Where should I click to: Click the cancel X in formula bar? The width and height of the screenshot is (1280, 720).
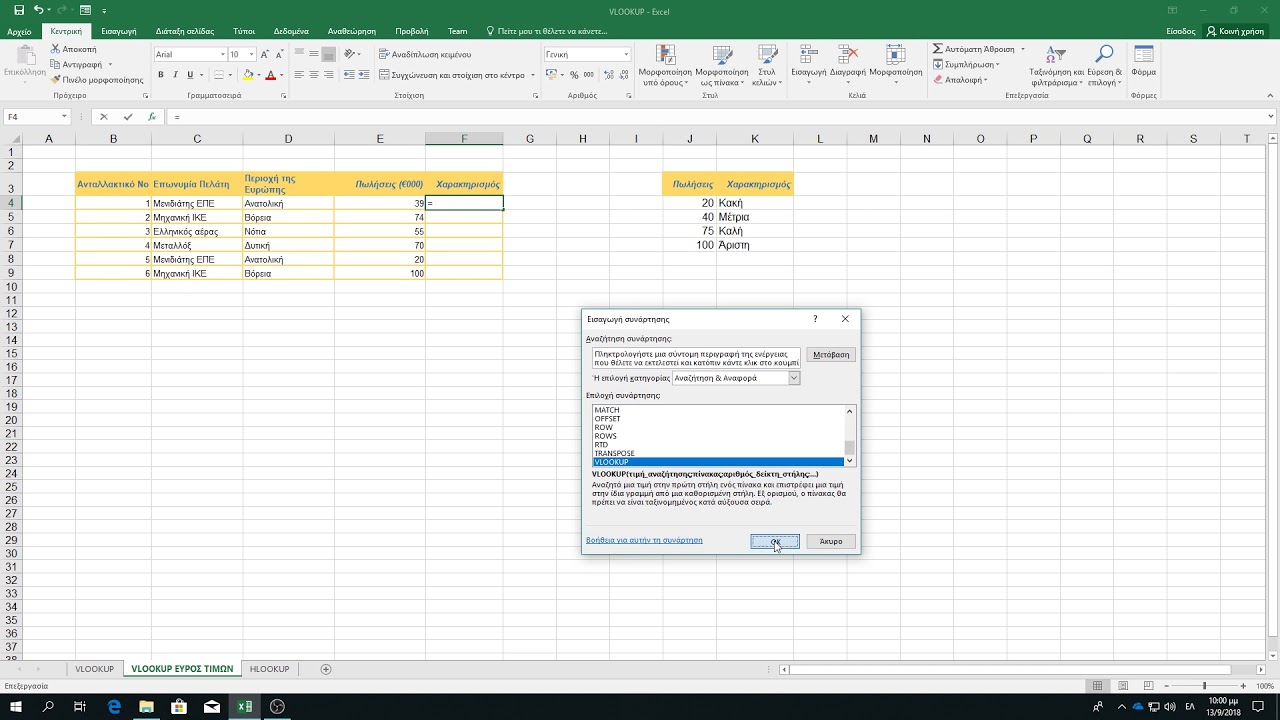click(x=104, y=117)
